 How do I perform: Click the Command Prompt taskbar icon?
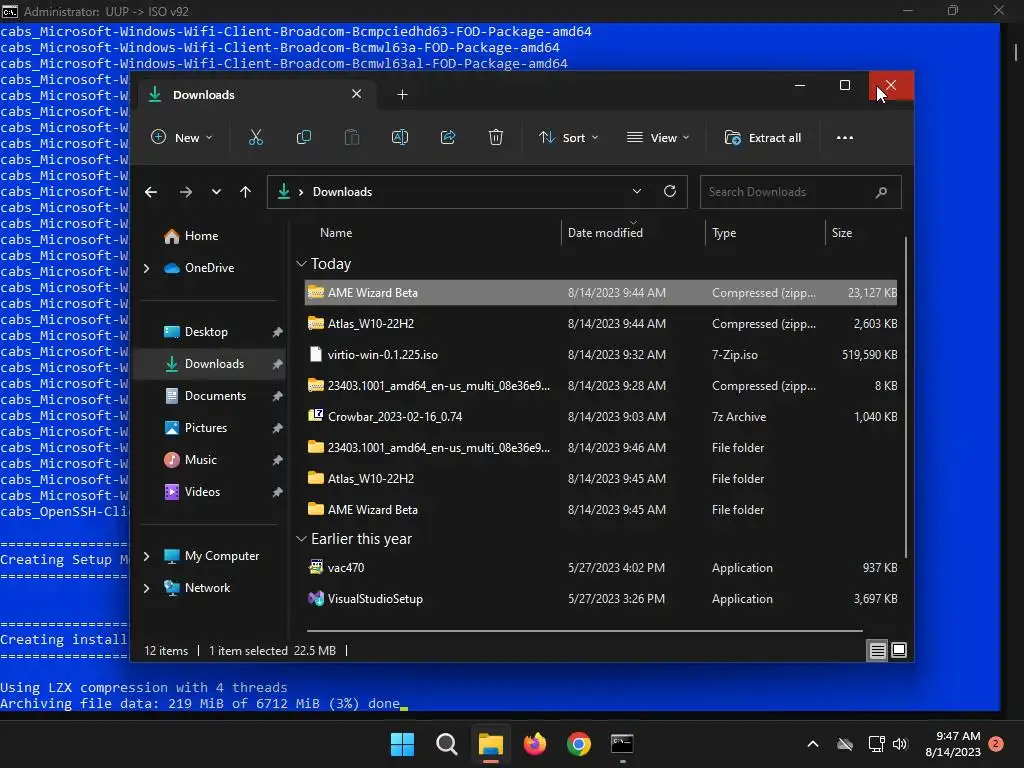622,744
